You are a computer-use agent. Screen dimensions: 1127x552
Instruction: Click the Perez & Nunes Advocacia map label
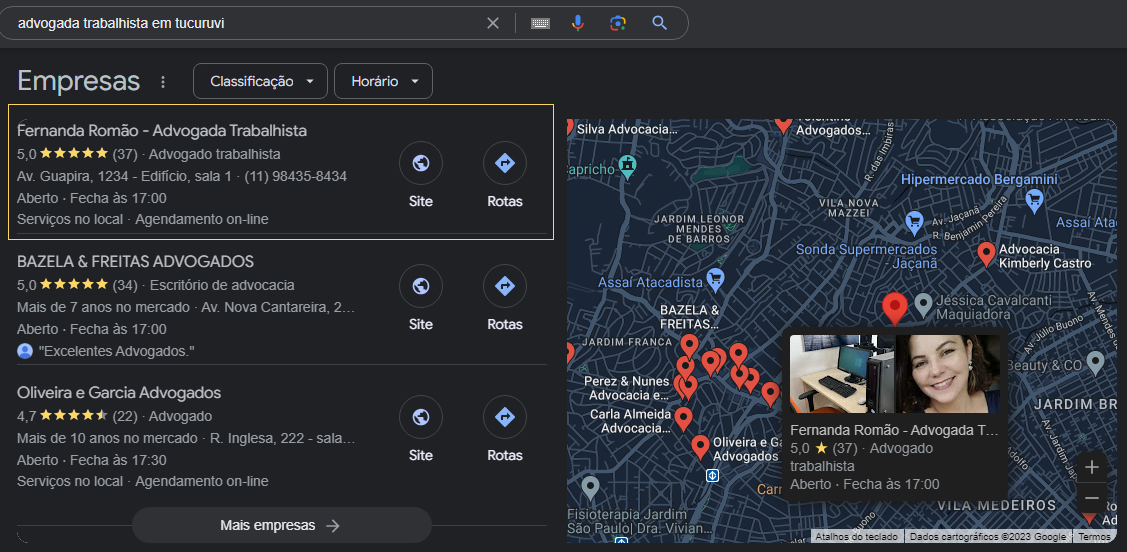[x=626, y=388]
